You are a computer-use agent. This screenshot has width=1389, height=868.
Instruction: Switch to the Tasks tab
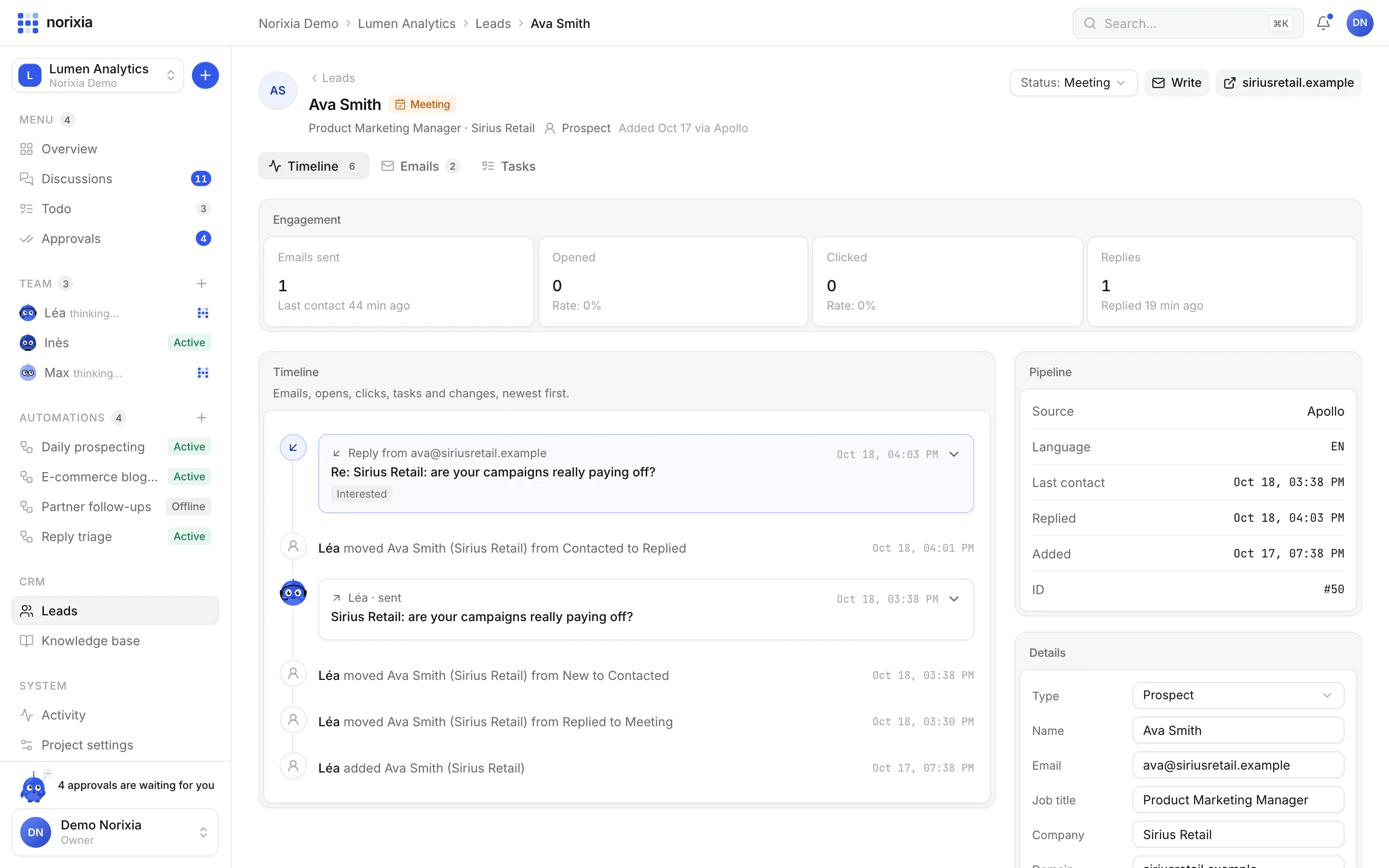tap(508, 166)
